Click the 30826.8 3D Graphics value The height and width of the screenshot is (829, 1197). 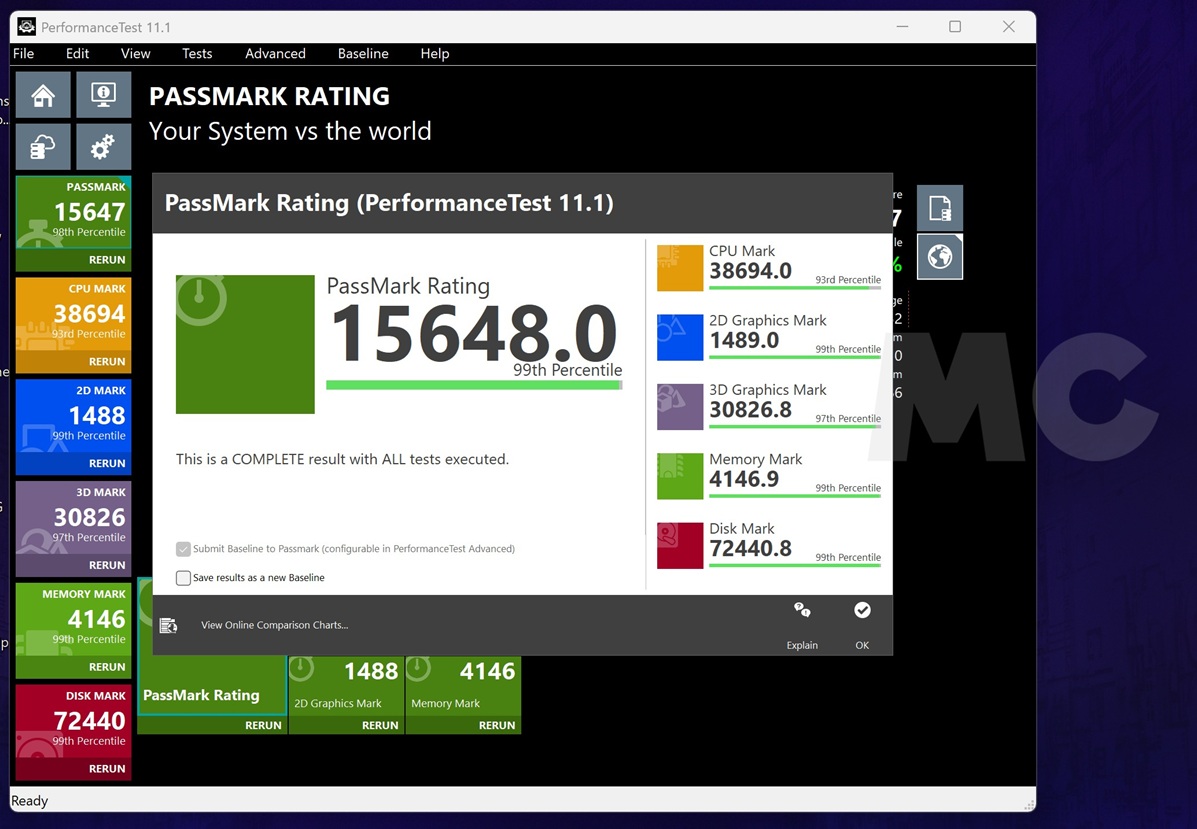point(750,410)
